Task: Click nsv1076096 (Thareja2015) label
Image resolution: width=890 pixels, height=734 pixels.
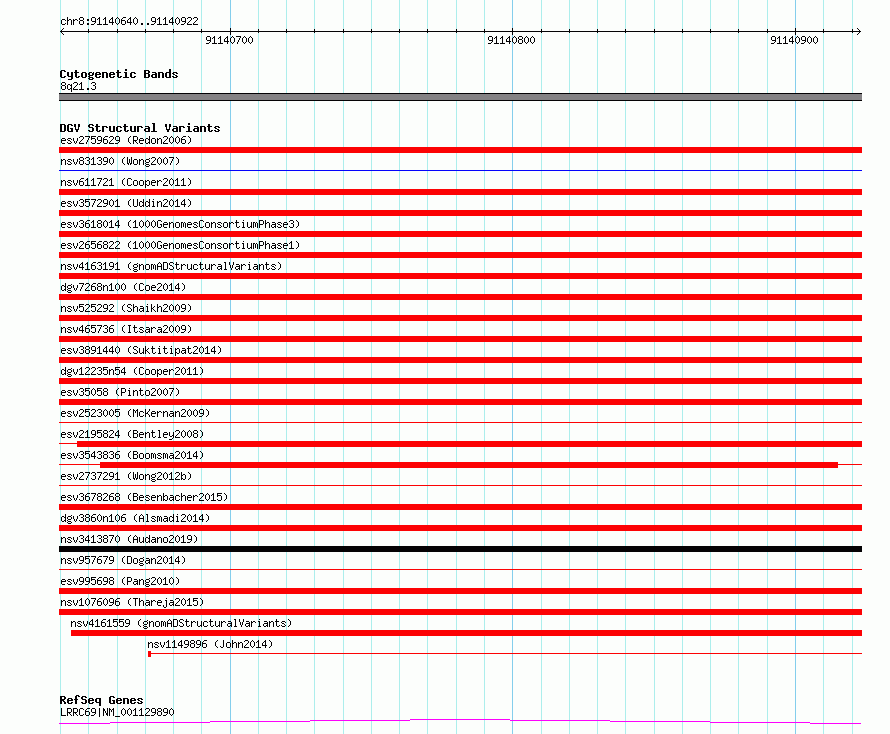Action: click(132, 602)
